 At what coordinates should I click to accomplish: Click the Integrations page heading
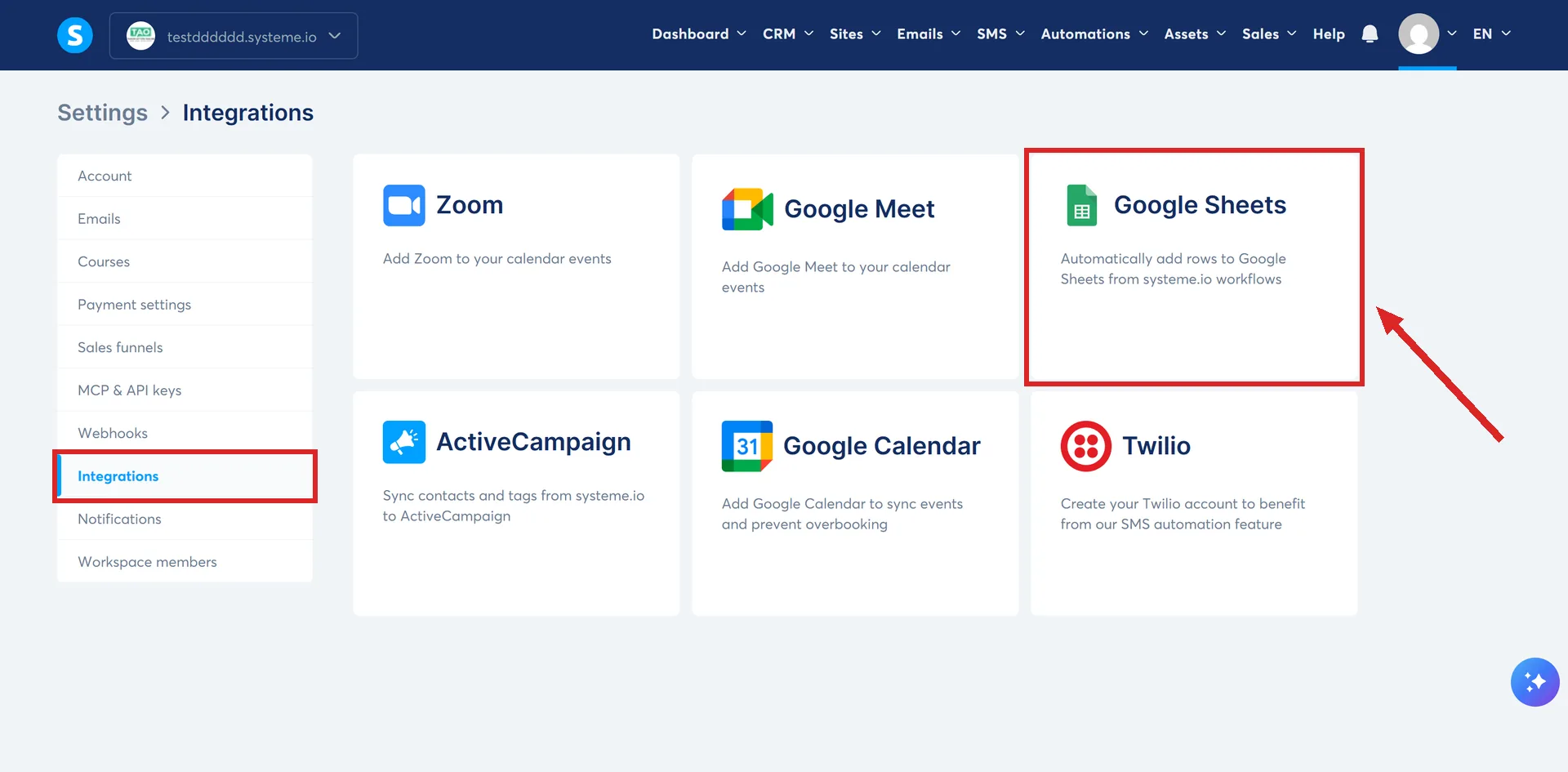click(x=248, y=113)
